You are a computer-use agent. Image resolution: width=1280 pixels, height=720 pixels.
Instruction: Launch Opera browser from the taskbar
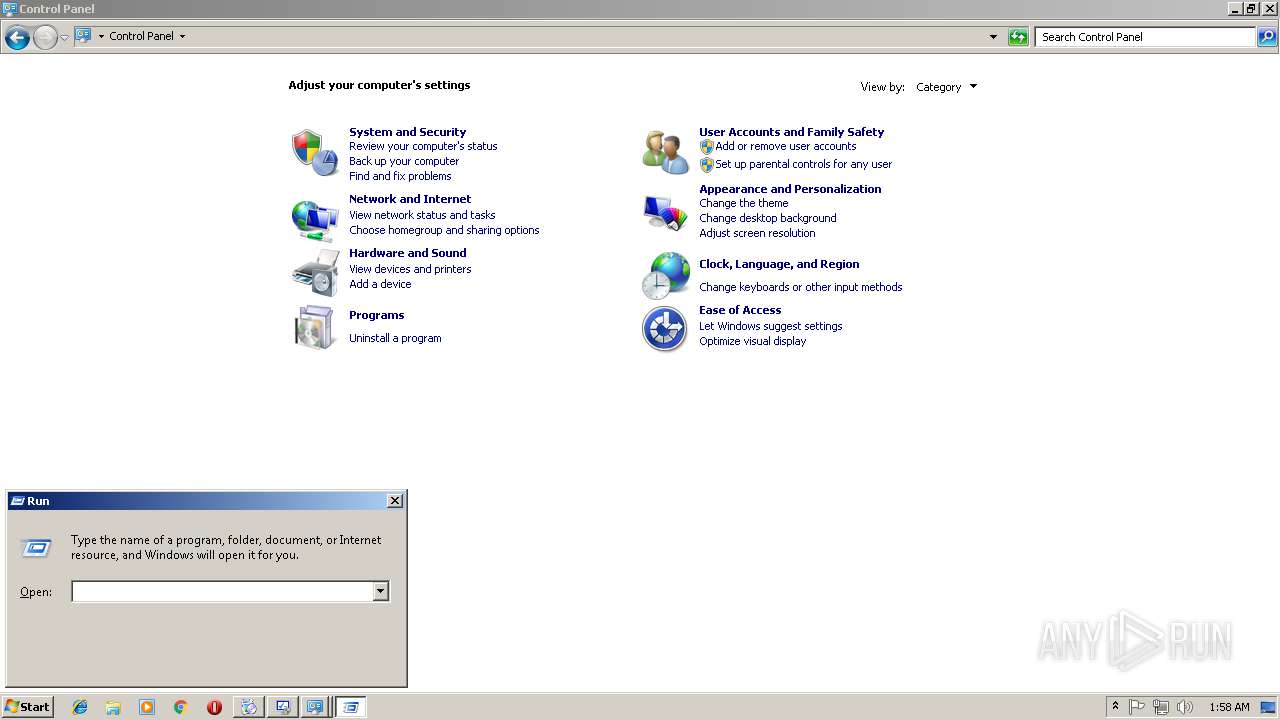coord(214,707)
